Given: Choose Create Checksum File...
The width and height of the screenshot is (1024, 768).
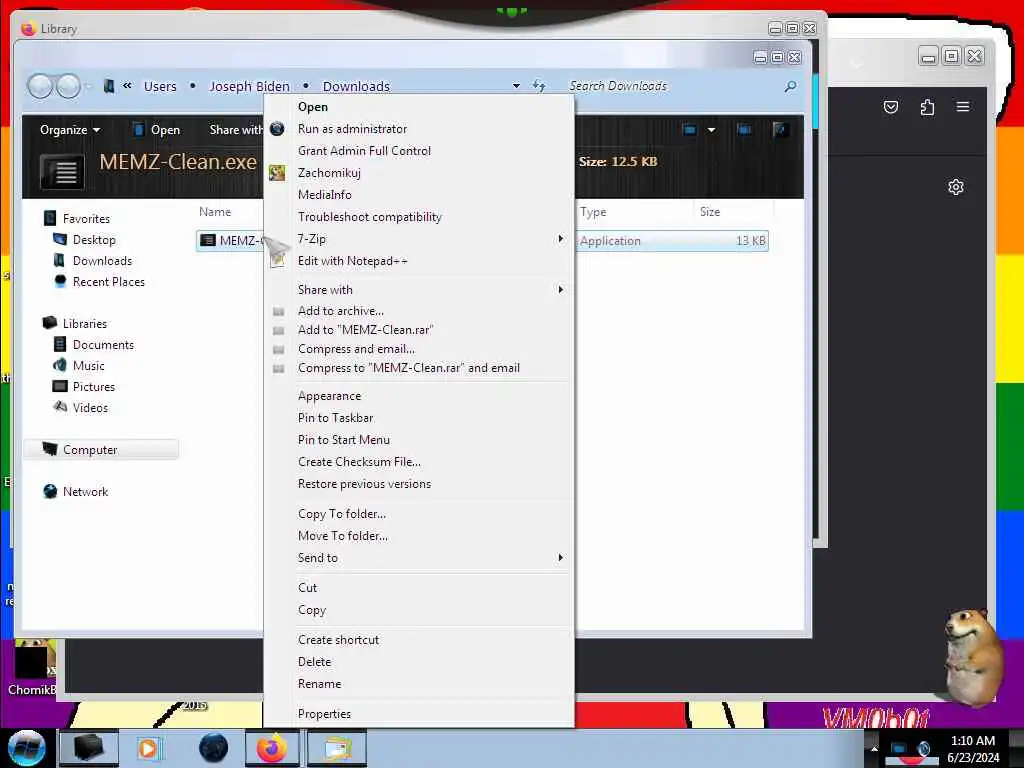Looking at the screenshot, I should click(x=359, y=462).
